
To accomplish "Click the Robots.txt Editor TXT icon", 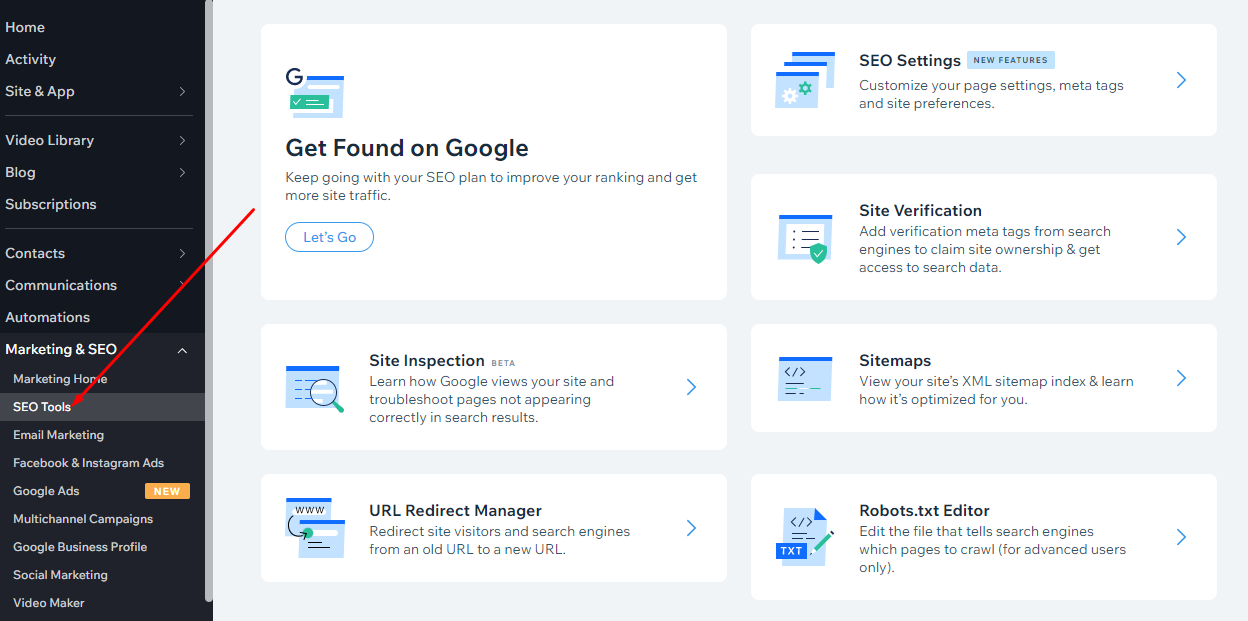I will point(805,538).
